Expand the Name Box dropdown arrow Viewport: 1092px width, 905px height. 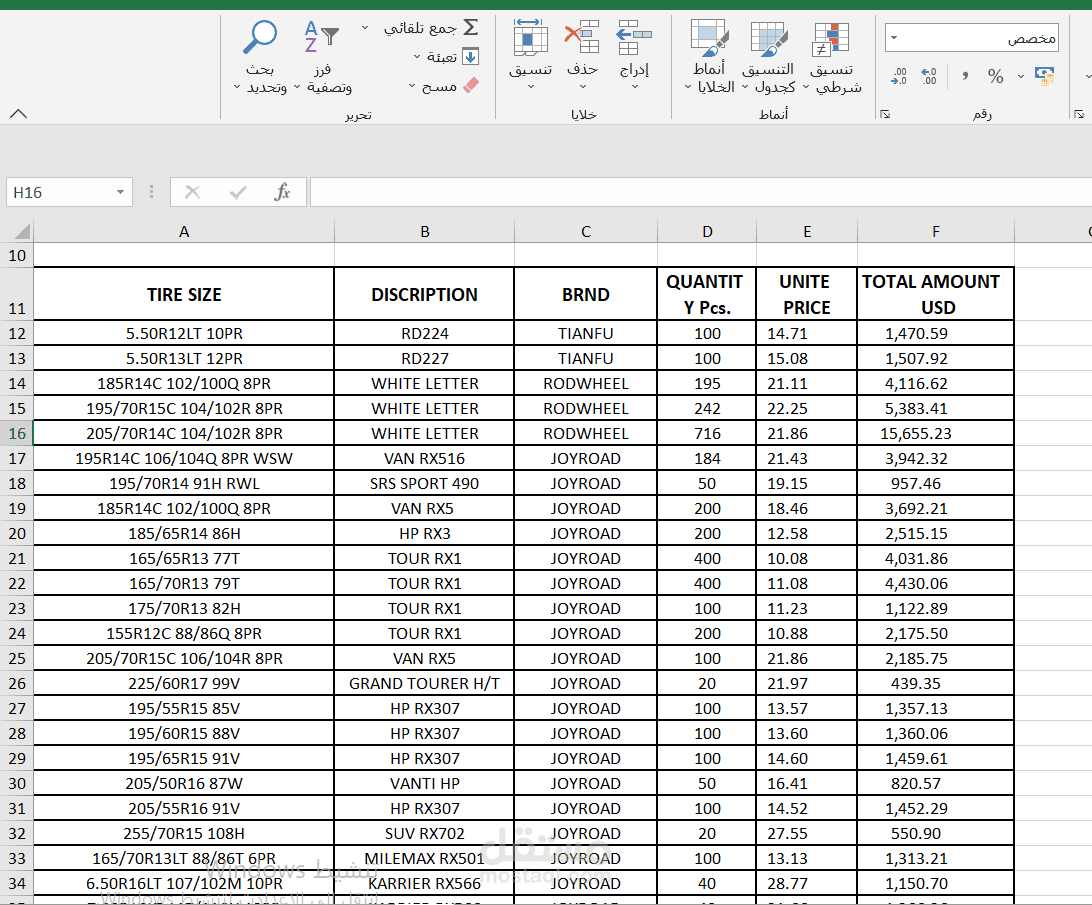click(120, 192)
